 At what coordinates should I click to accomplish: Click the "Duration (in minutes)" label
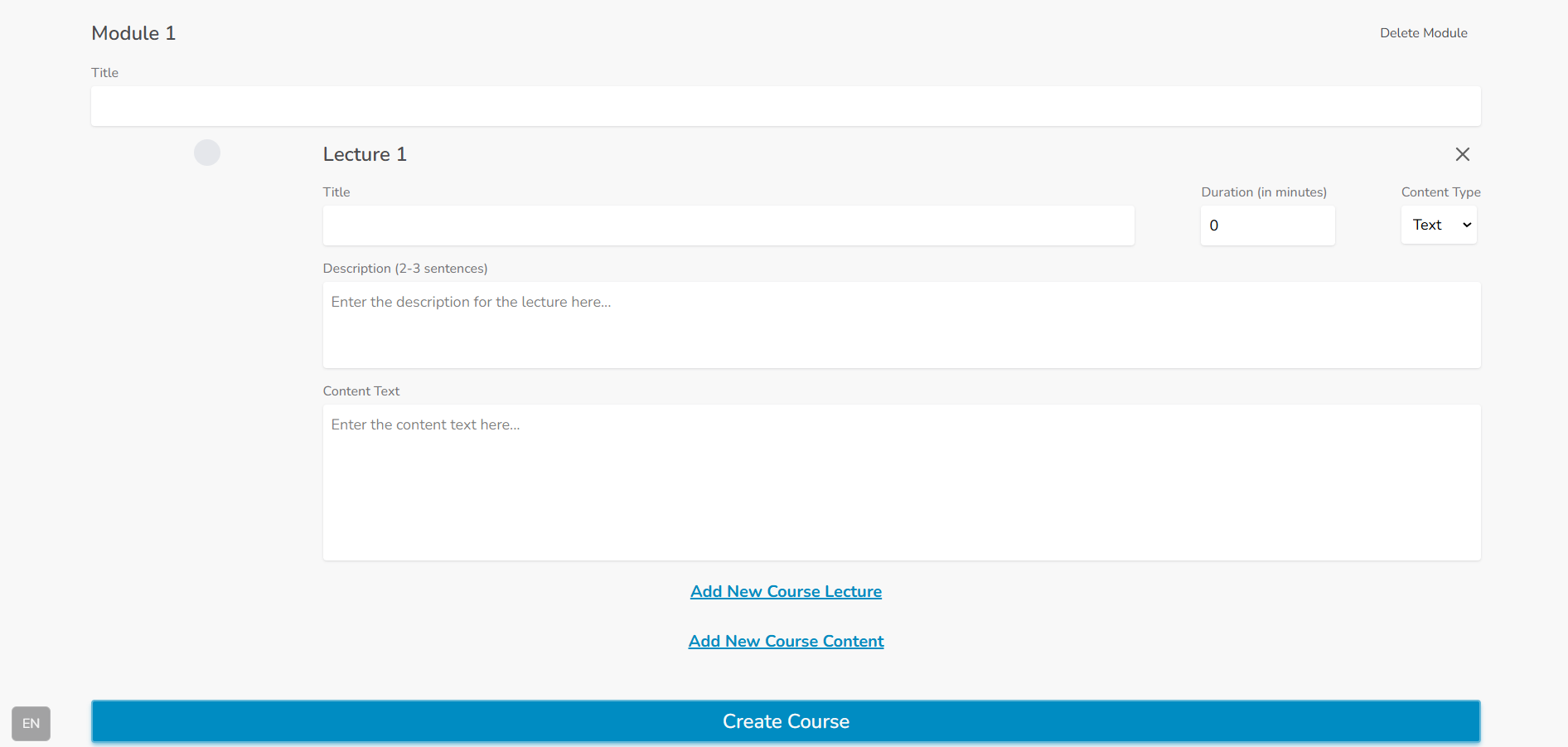point(1263,192)
